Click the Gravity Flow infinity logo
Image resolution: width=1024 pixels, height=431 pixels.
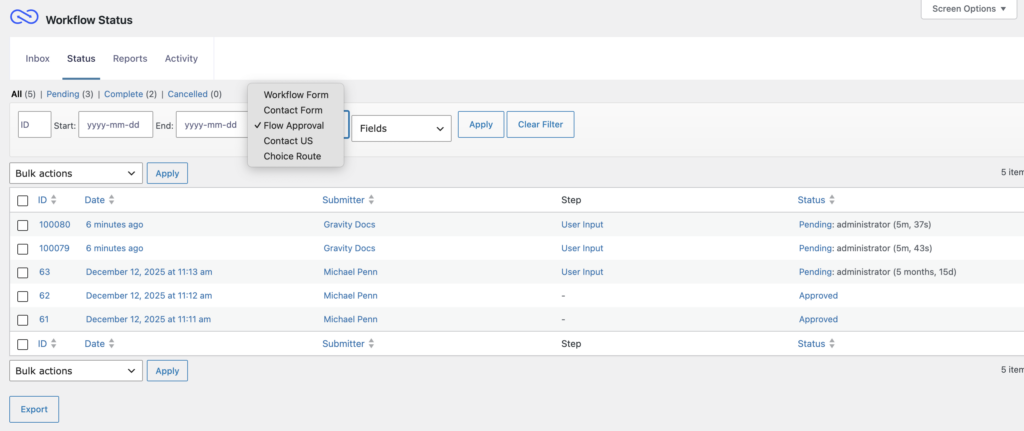[24, 17]
